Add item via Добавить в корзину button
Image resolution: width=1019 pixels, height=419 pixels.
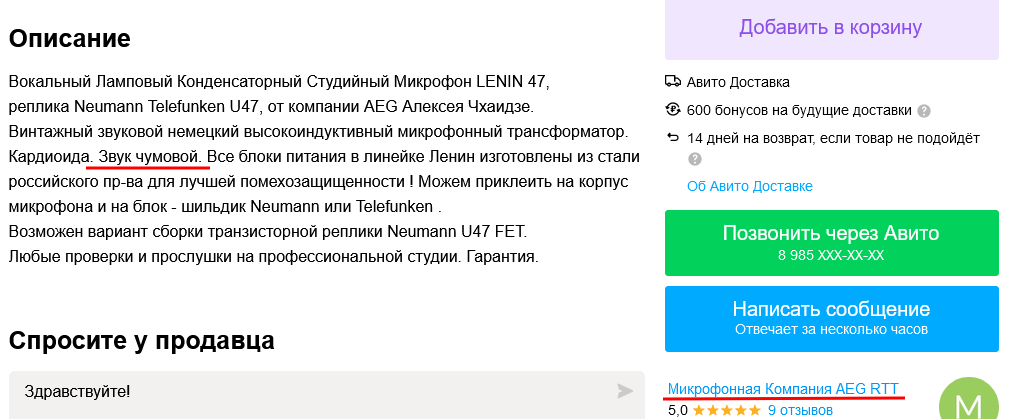pyautogui.click(x=832, y=29)
